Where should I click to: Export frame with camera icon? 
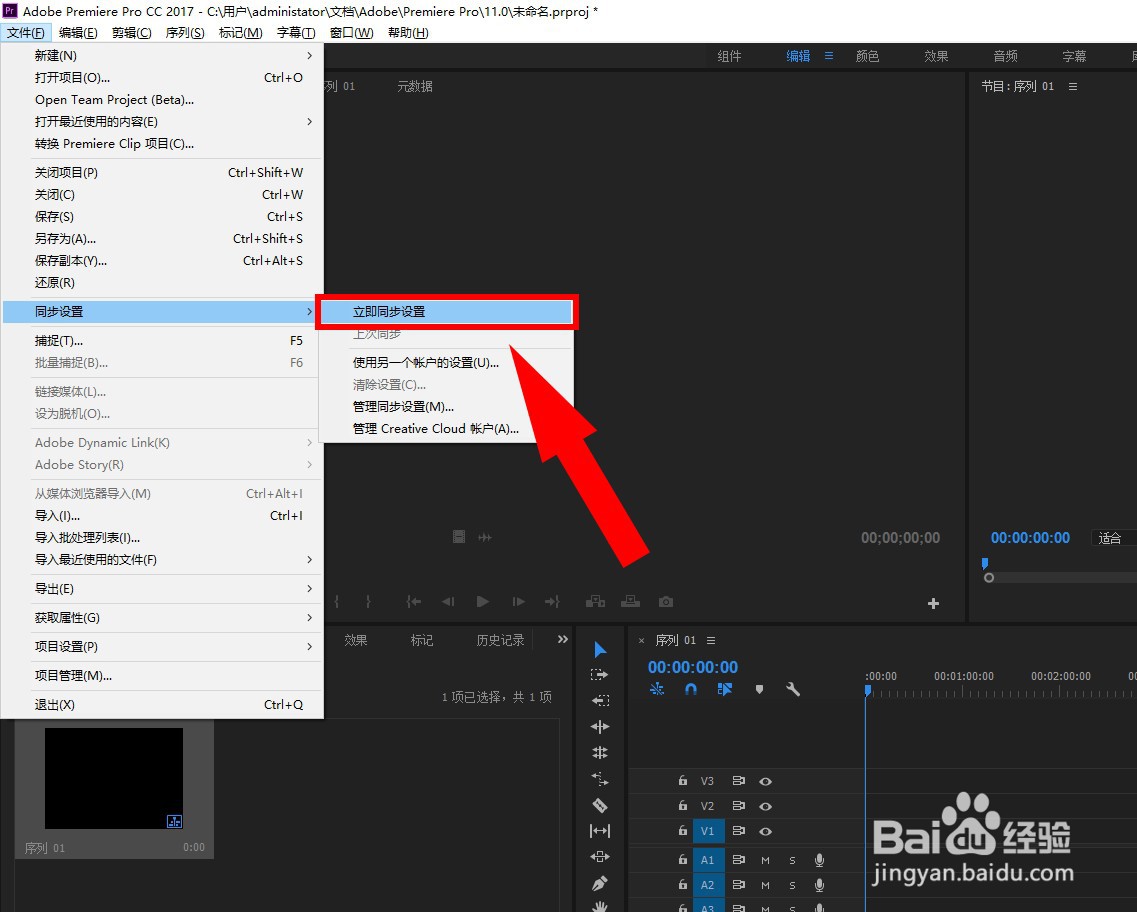point(666,602)
